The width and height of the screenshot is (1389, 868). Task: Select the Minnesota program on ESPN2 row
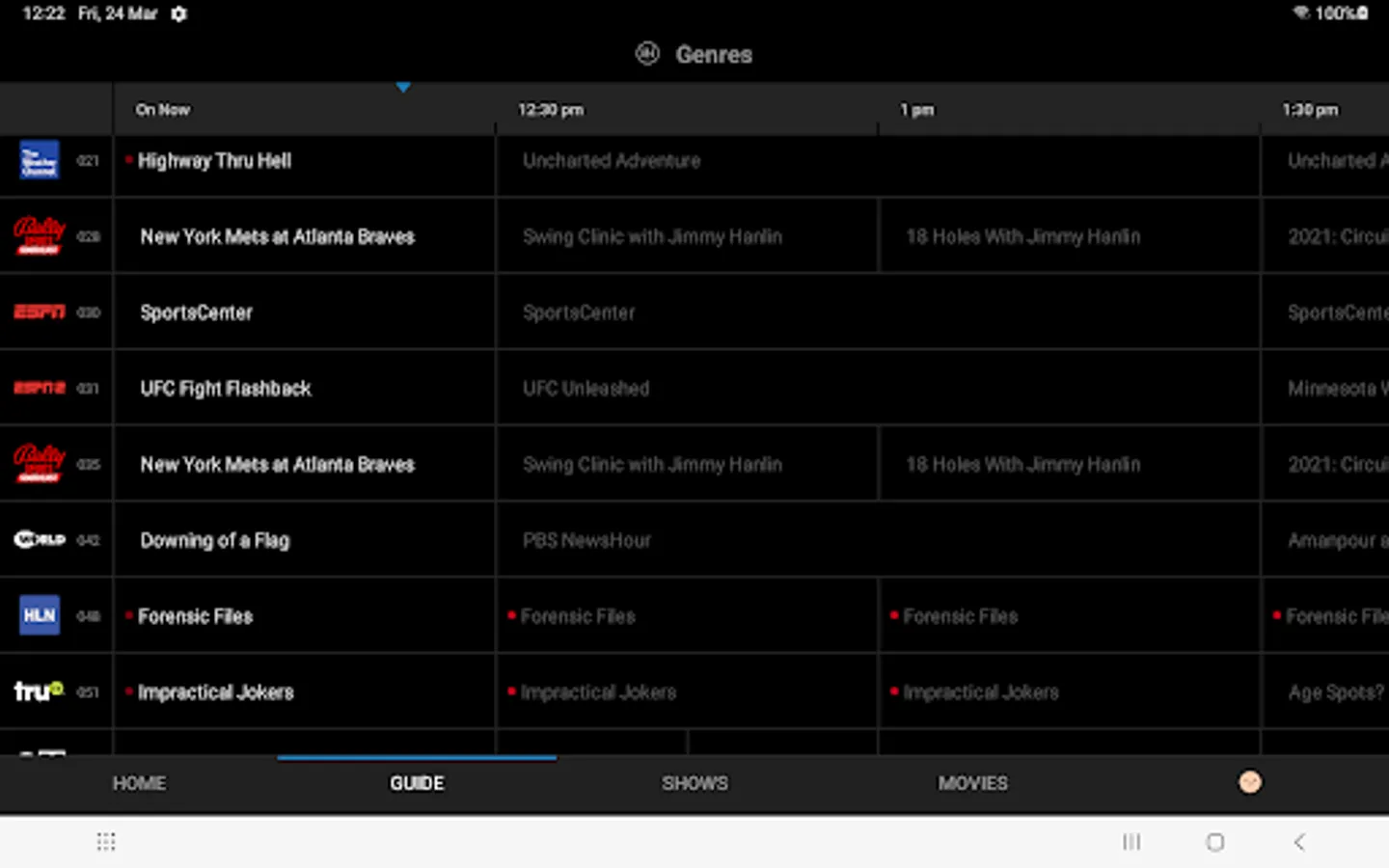[1325, 389]
